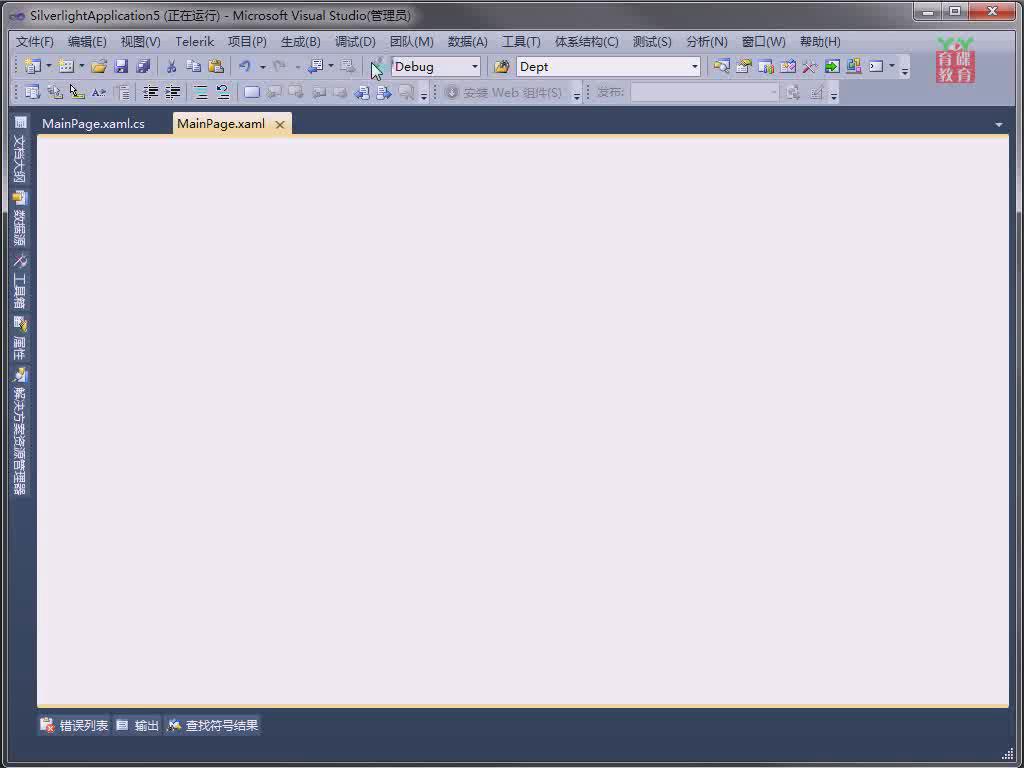Click the Display Quick Info icon

click(77, 92)
